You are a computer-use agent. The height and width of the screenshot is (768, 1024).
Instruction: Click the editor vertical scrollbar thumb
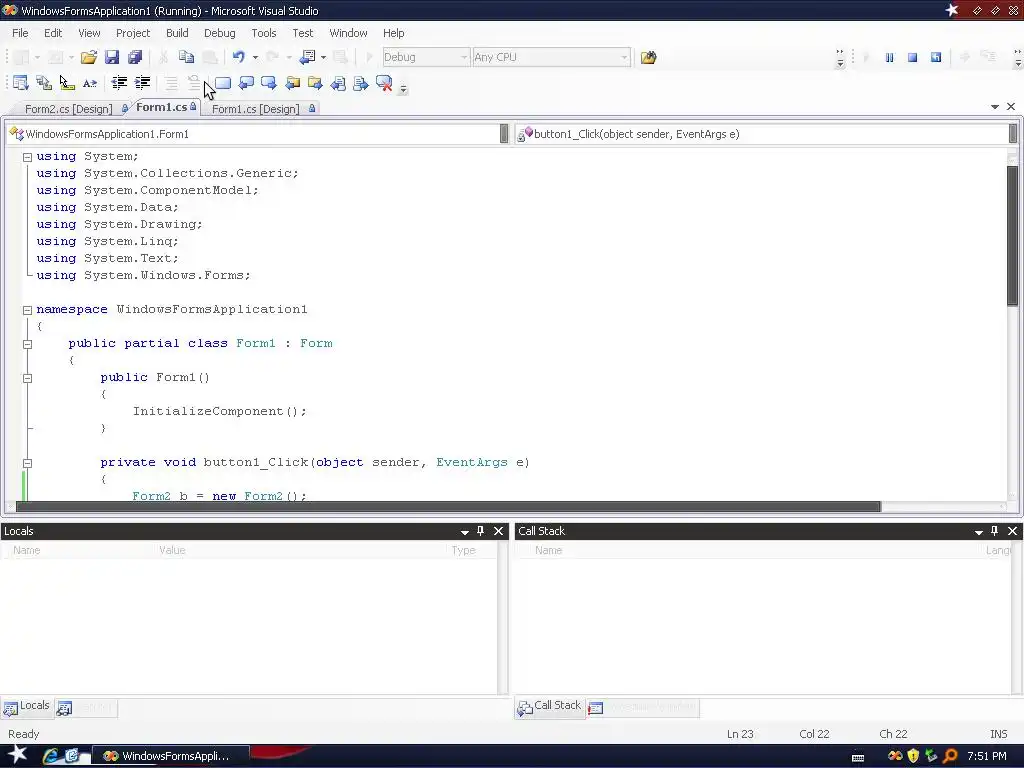(x=1013, y=235)
